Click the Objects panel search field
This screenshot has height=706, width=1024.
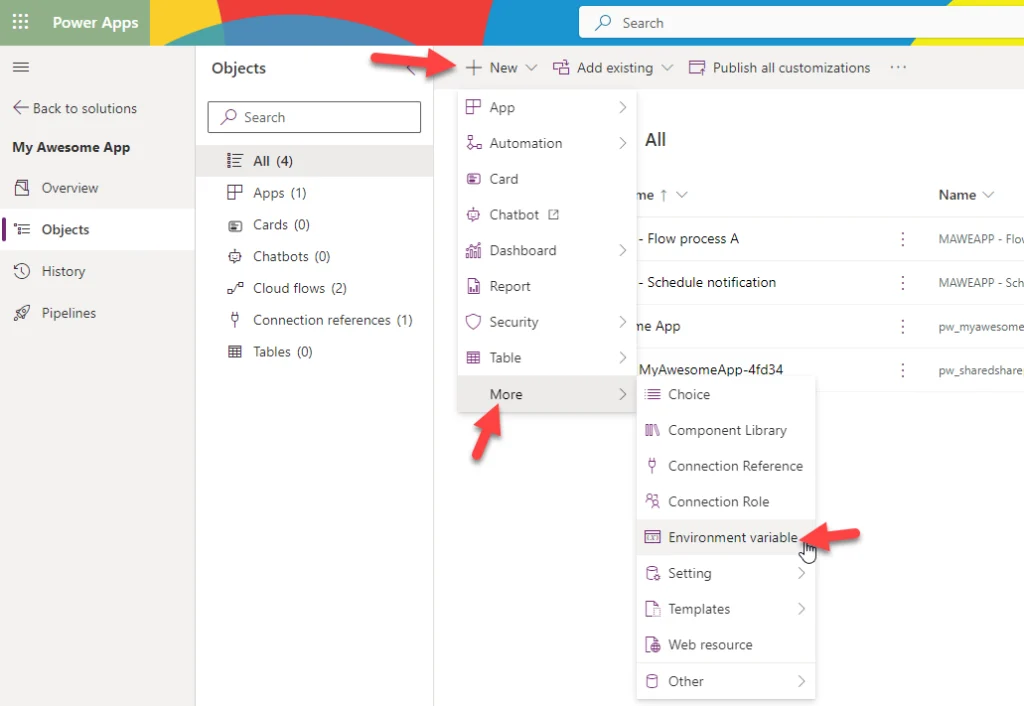(x=314, y=117)
